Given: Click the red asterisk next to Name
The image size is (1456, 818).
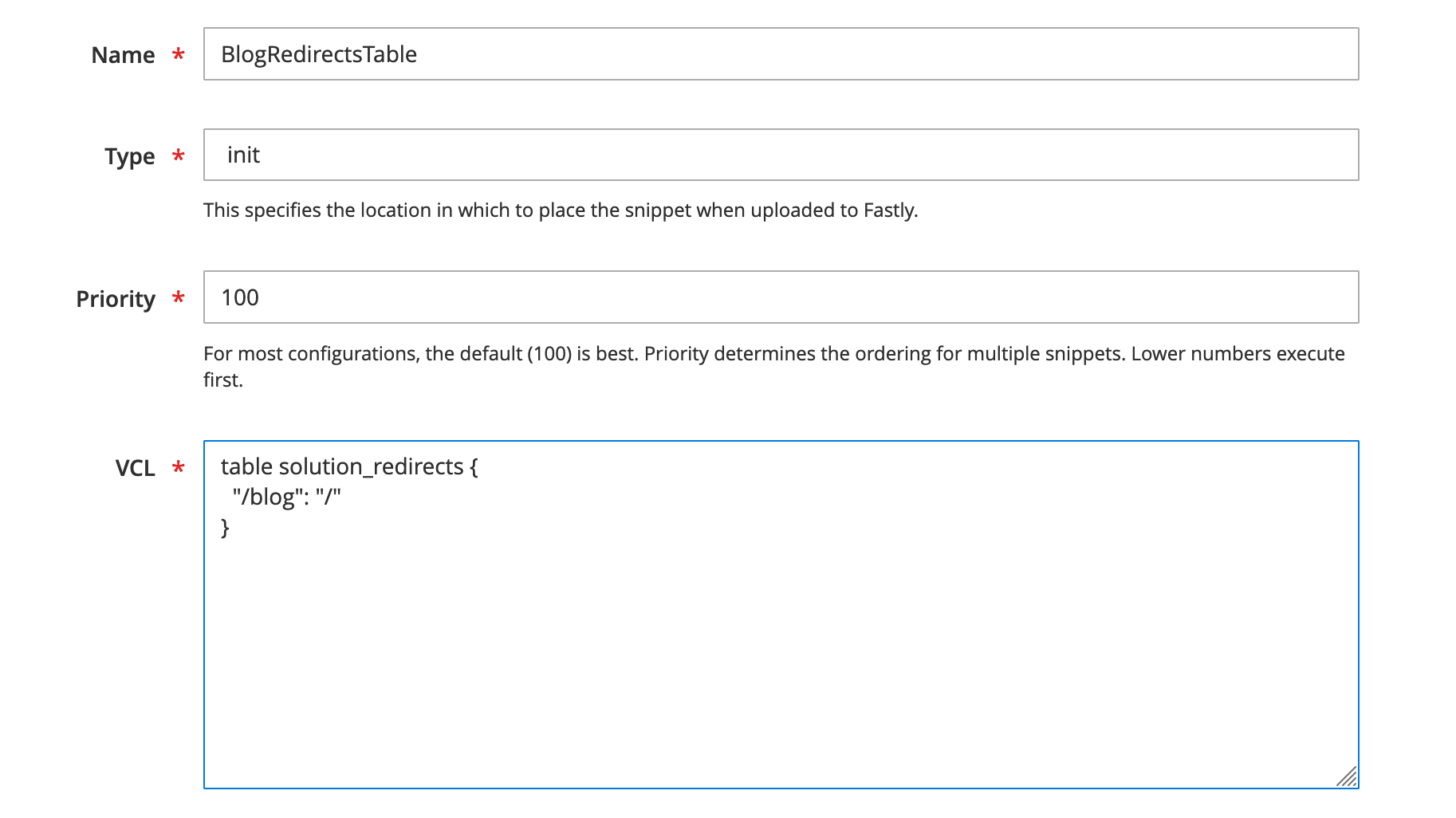Looking at the screenshot, I should coord(179,54).
